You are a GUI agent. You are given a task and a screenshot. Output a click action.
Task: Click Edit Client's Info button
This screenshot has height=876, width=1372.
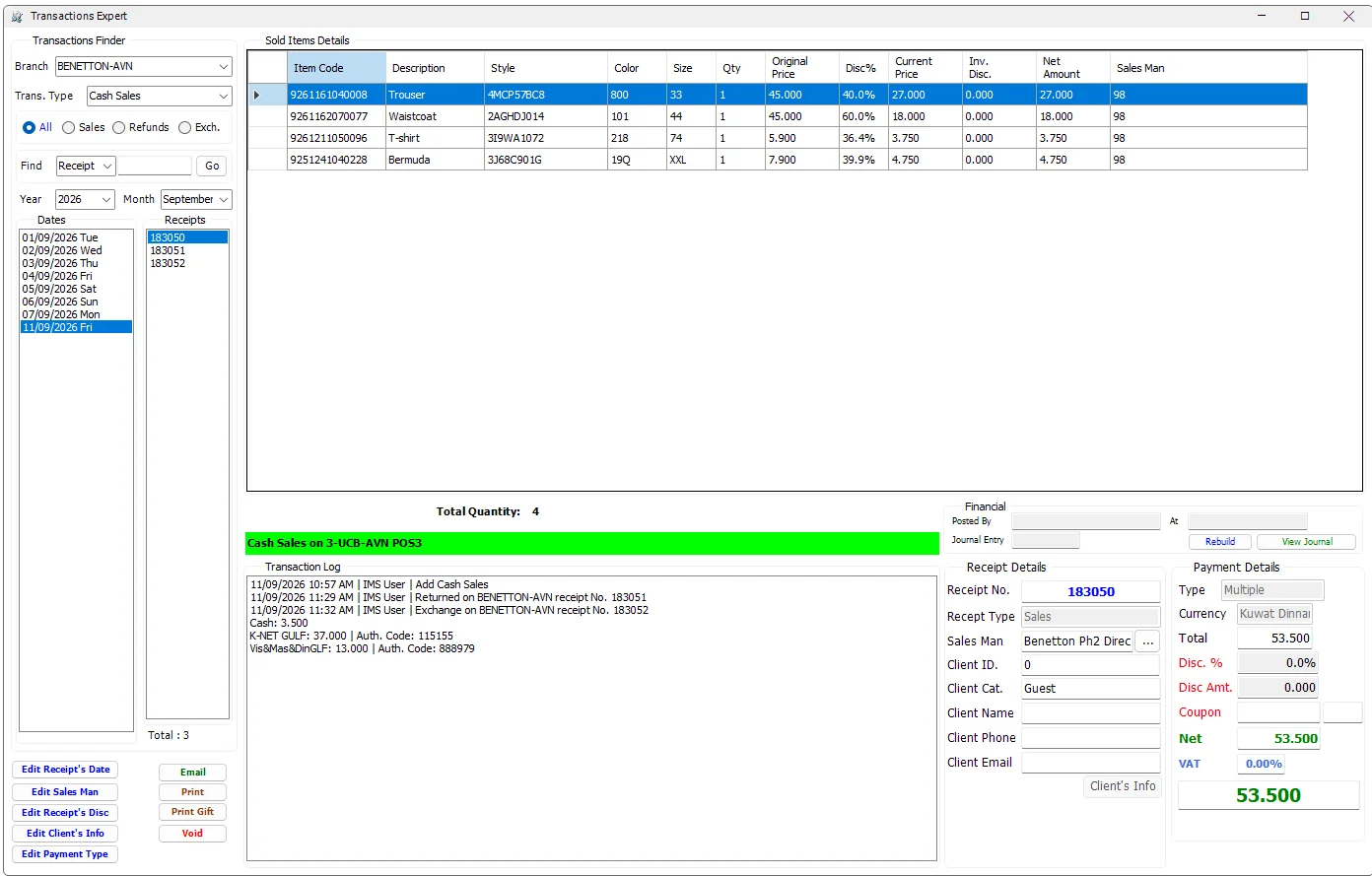[65, 834]
